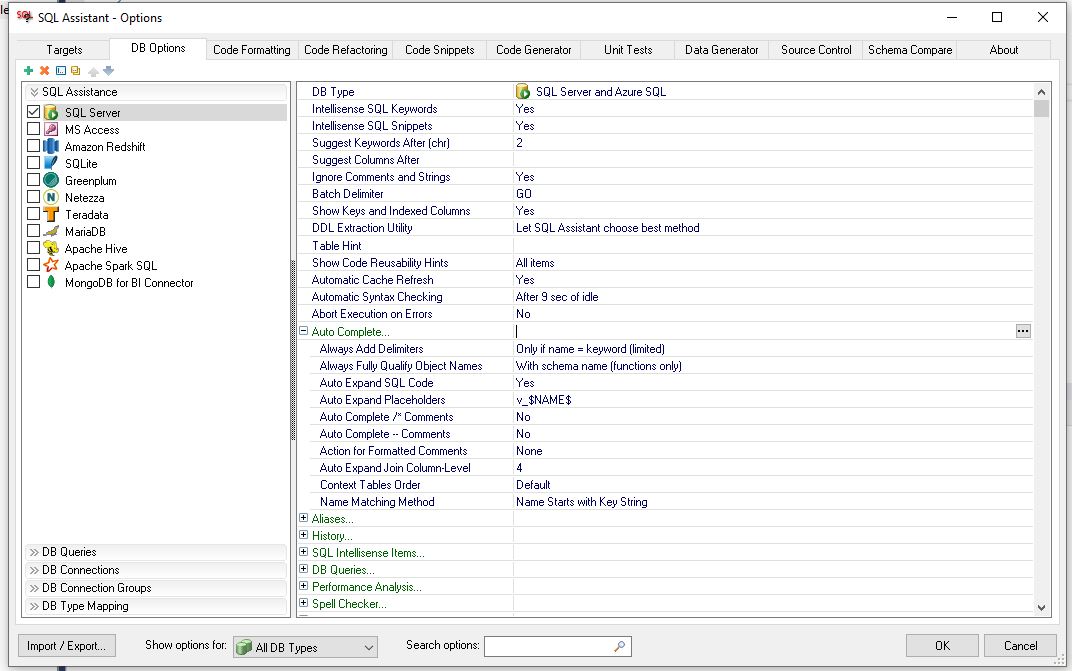Click the options list scrollbar down arrow
The width and height of the screenshot is (1072, 671).
pos(1041,607)
